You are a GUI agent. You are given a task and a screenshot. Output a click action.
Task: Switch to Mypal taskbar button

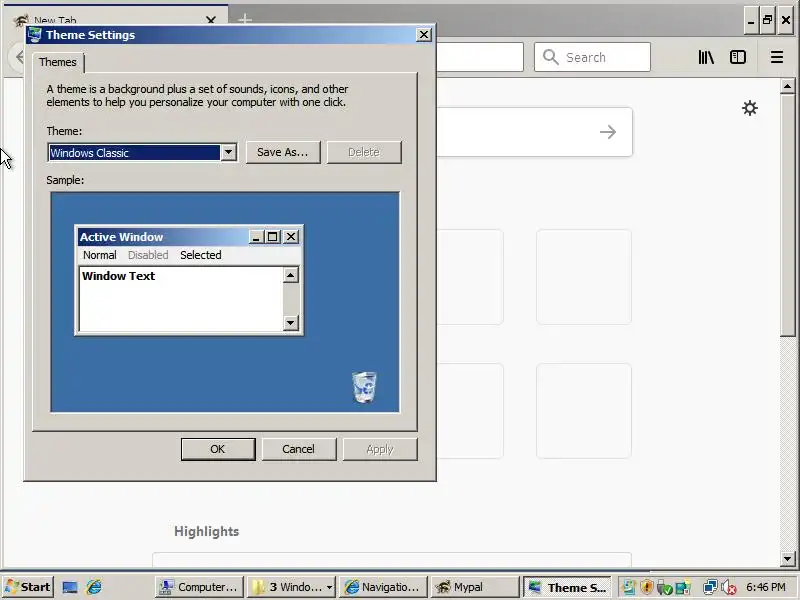[474, 587]
